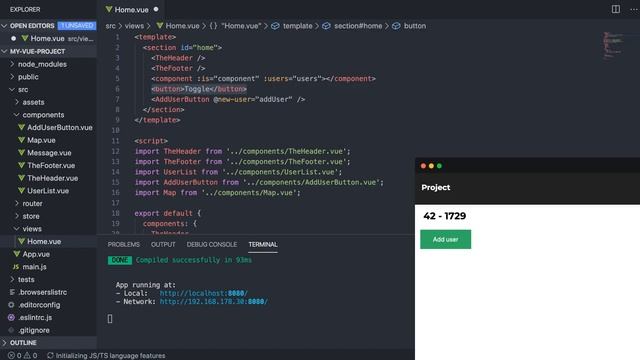Click the Vue icon beside Message.vue
640x360 pixels.
point(22,153)
